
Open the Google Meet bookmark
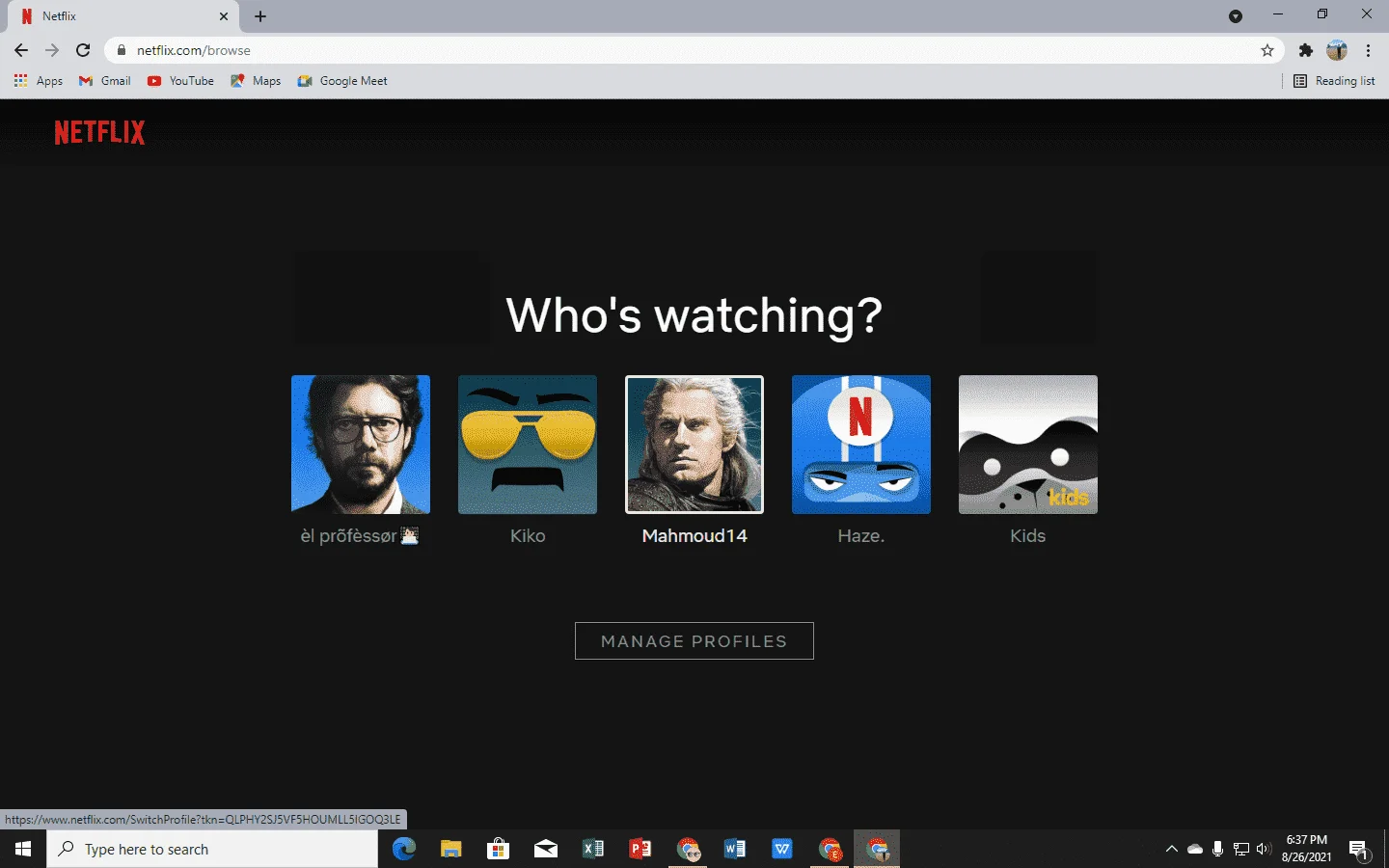342,81
